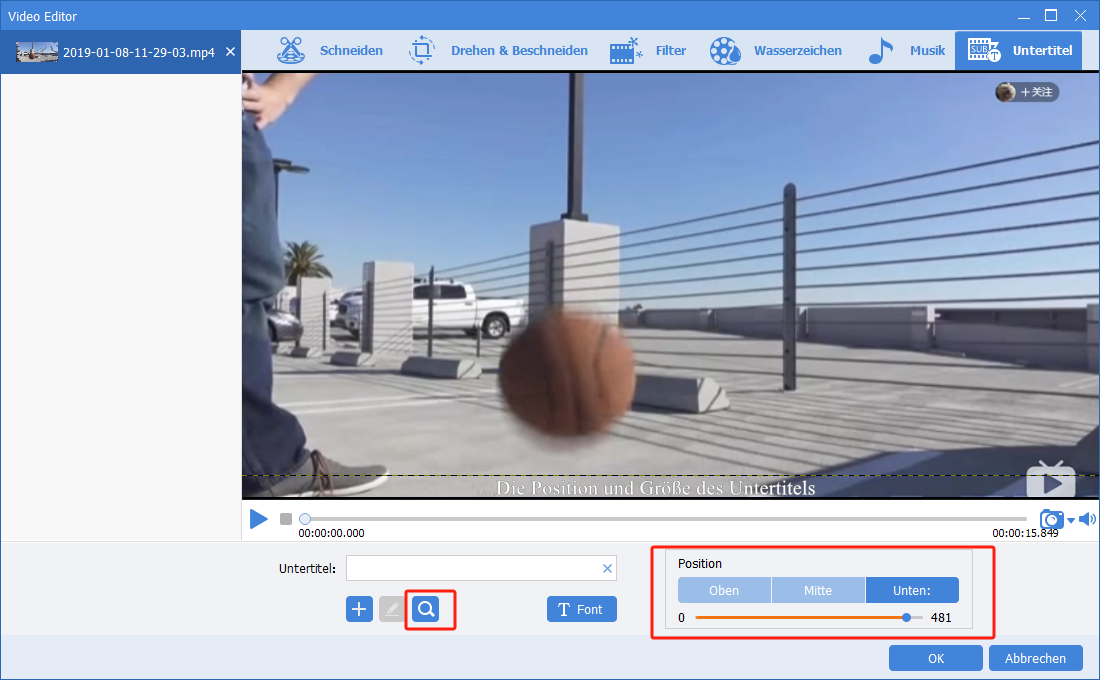The image size is (1100, 680).
Task: Click the Untertitel text input field
Action: click(x=481, y=568)
